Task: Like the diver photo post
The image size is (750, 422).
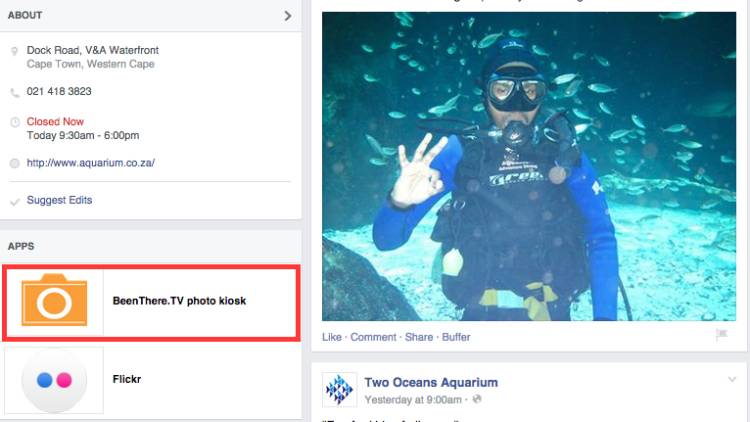Action: pos(331,337)
